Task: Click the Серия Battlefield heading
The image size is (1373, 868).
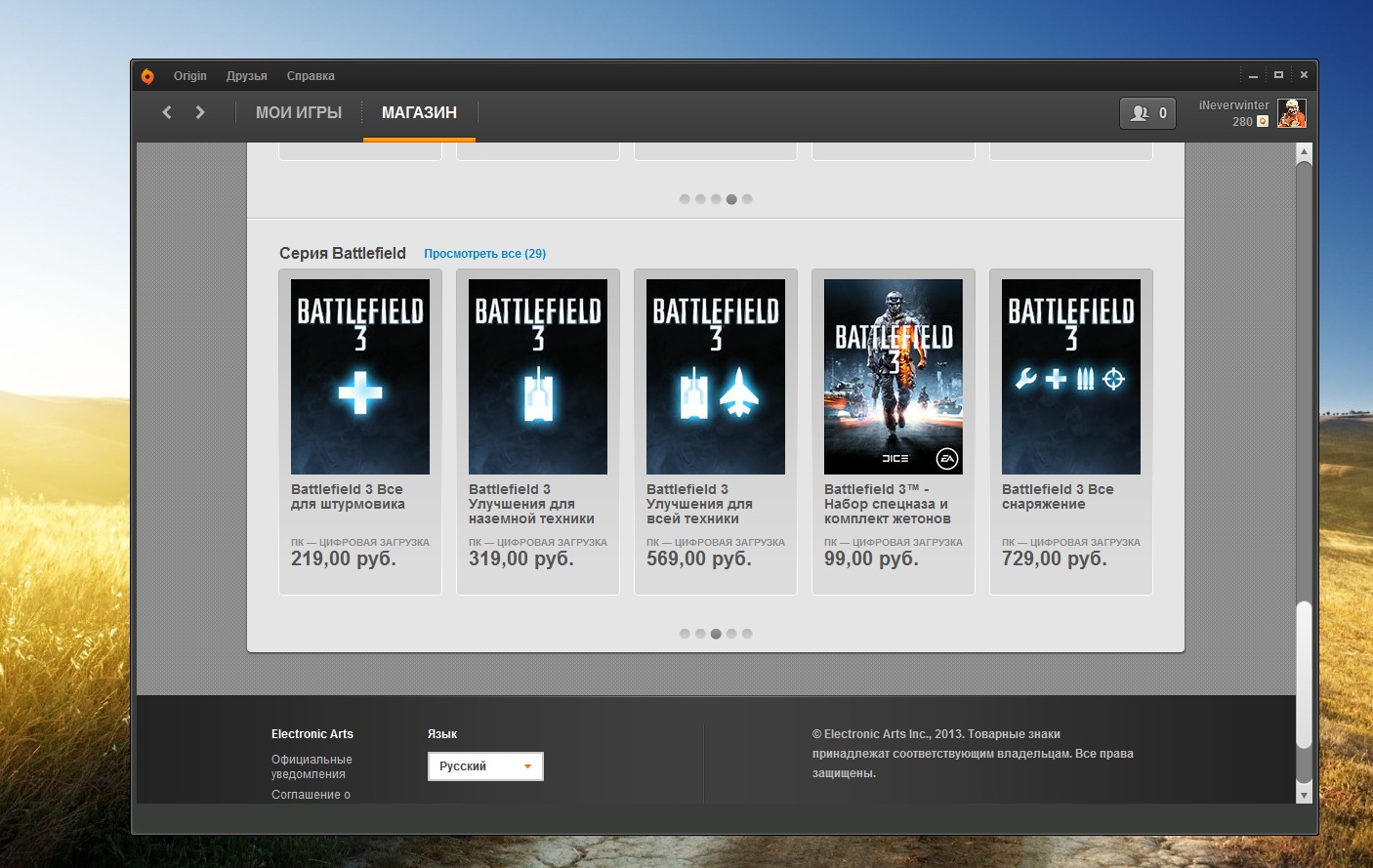Action: [343, 254]
